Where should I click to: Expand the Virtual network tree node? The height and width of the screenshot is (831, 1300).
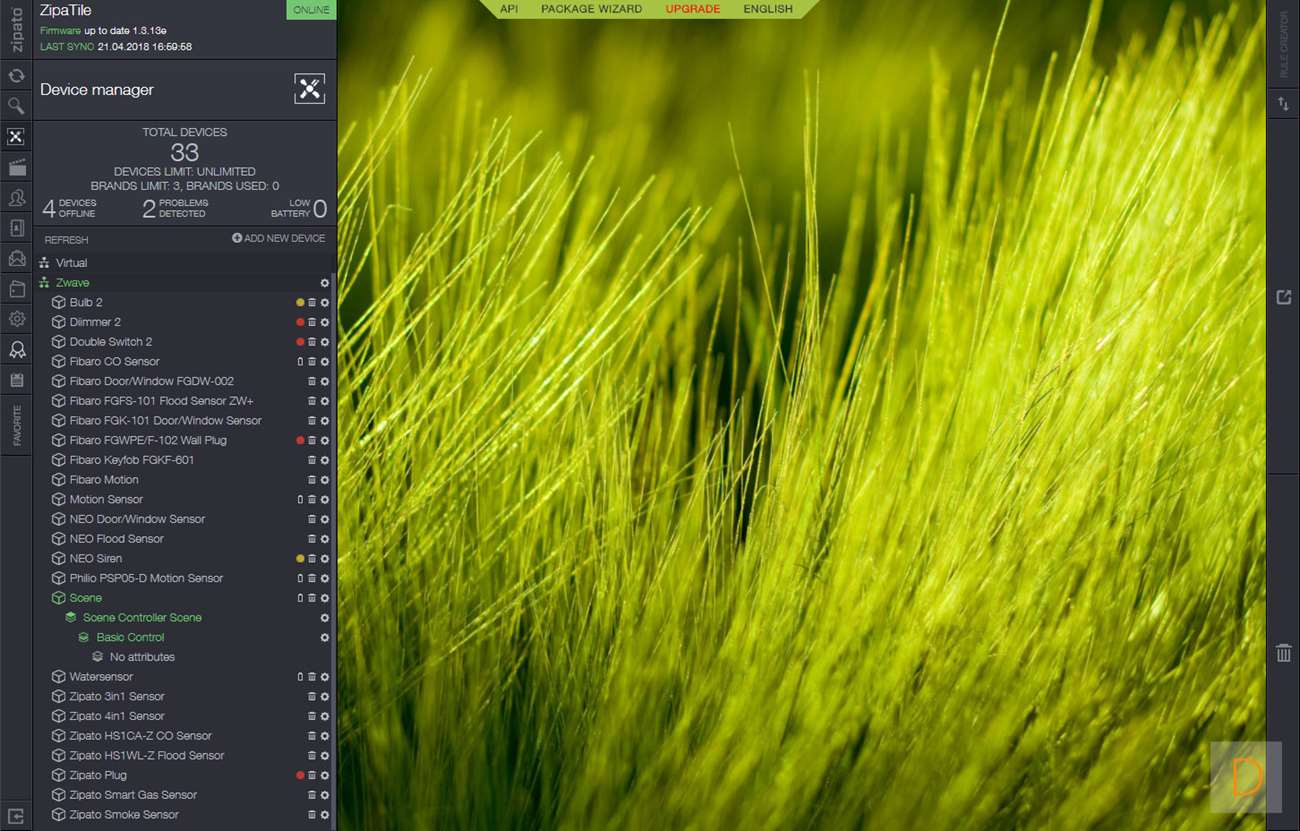click(x=71, y=263)
